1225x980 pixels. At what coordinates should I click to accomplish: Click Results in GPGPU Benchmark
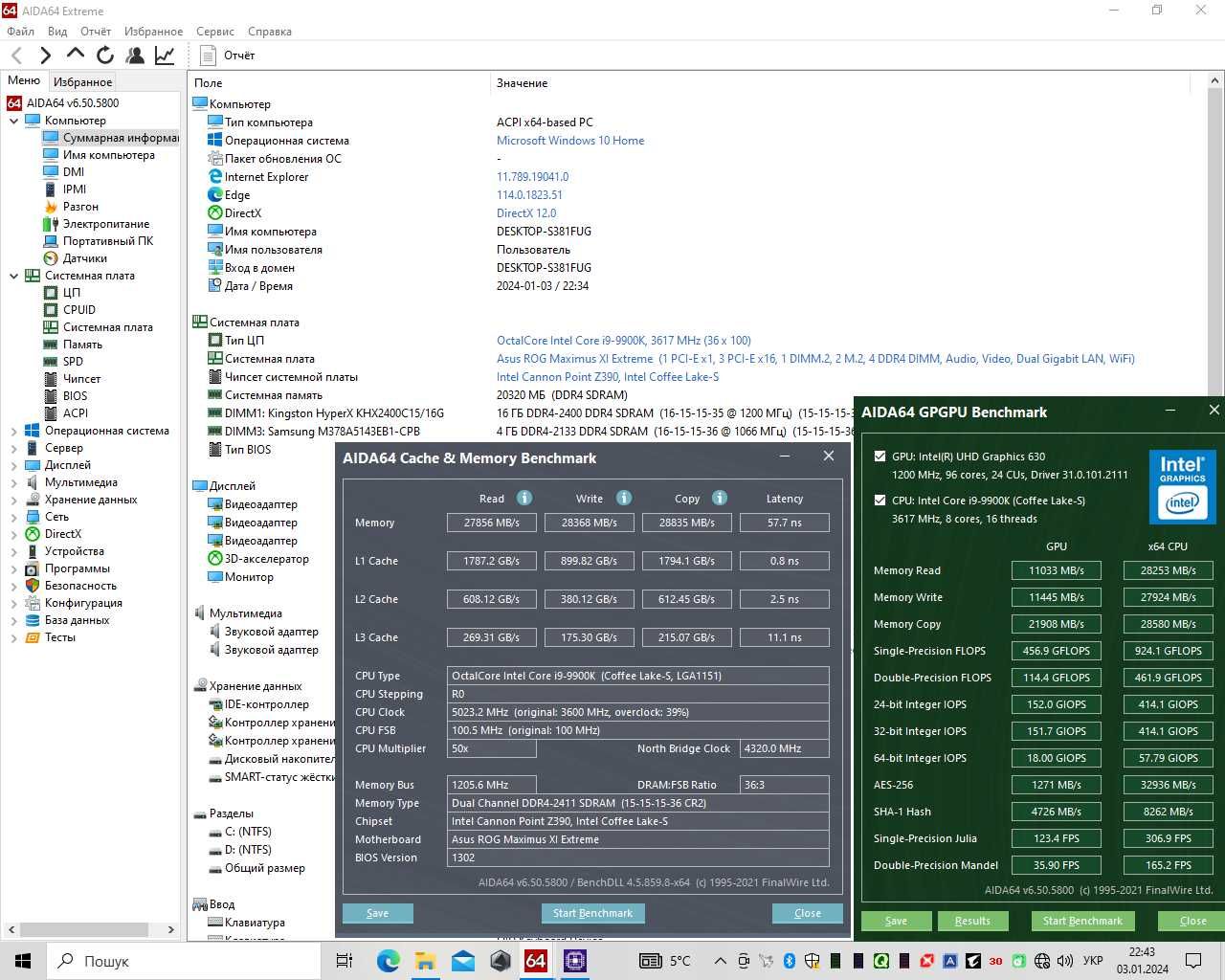pos(972,921)
